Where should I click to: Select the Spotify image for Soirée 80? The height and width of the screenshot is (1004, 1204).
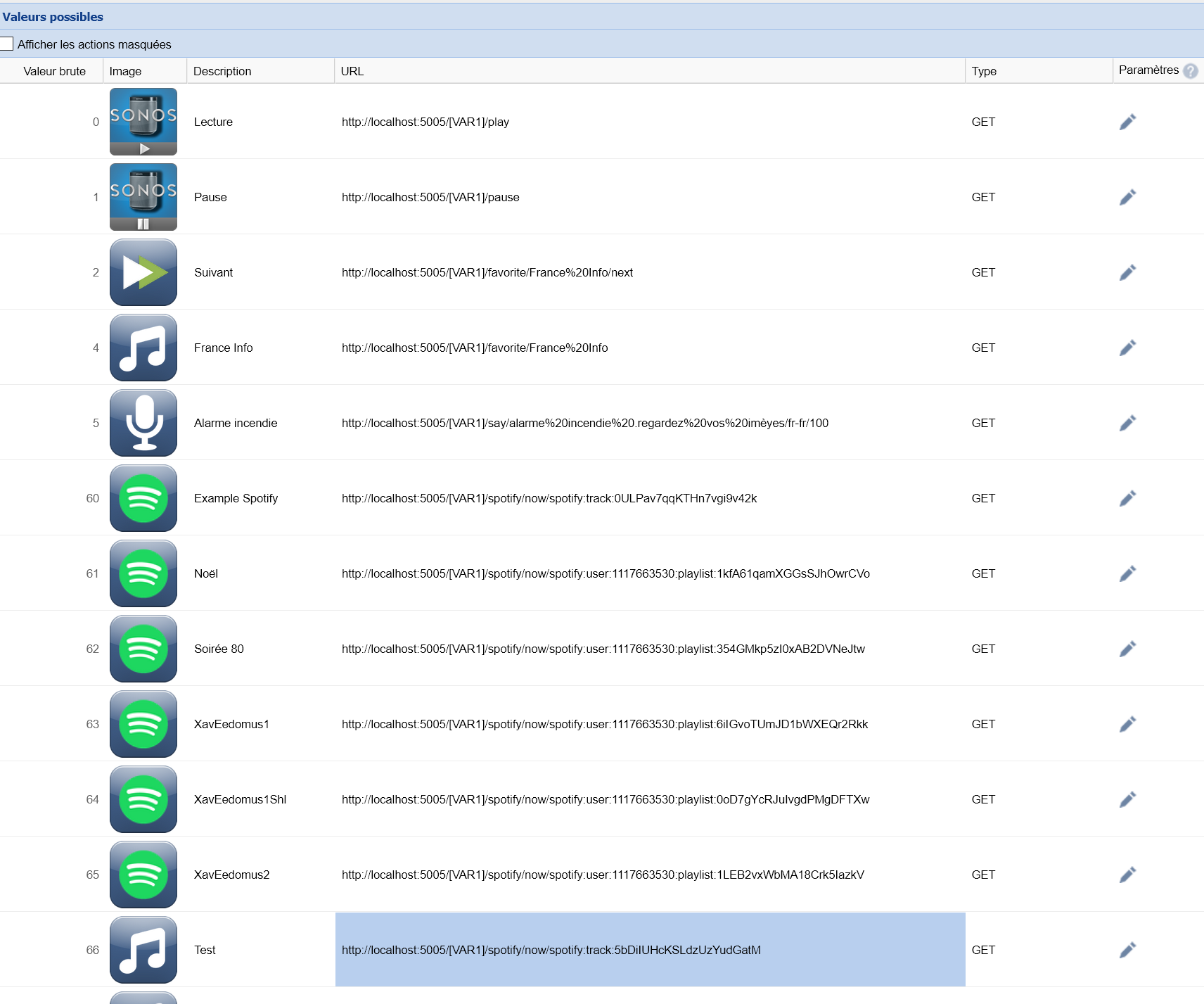(143, 649)
